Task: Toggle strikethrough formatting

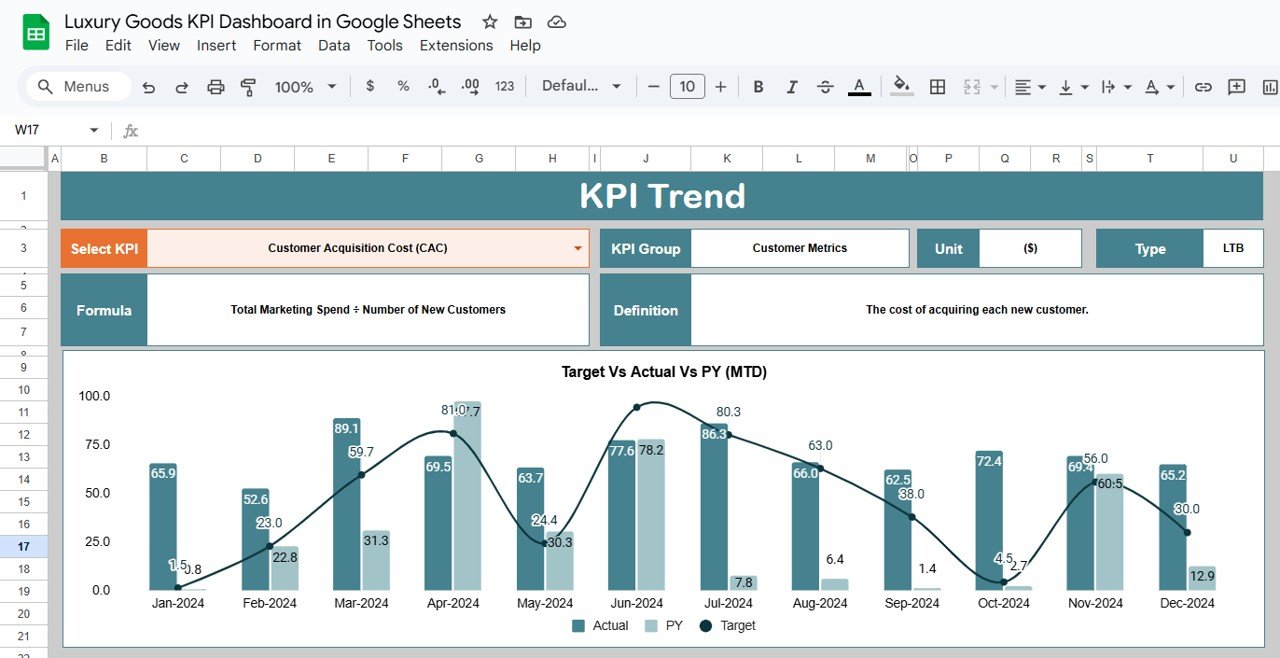Action: tap(825, 87)
